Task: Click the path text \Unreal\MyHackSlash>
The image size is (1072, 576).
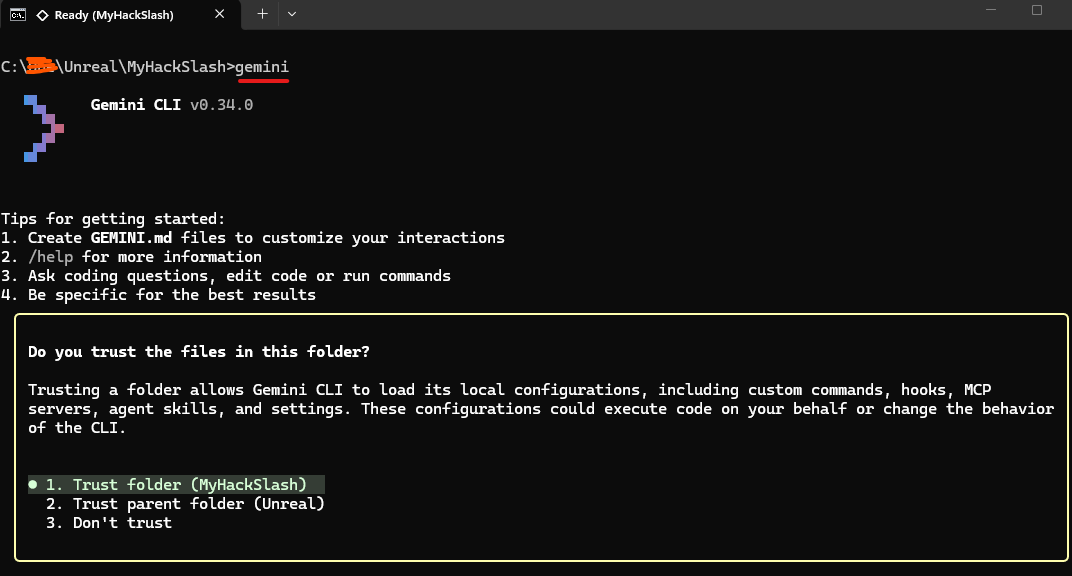Action: pyautogui.click(x=146, y=67)
